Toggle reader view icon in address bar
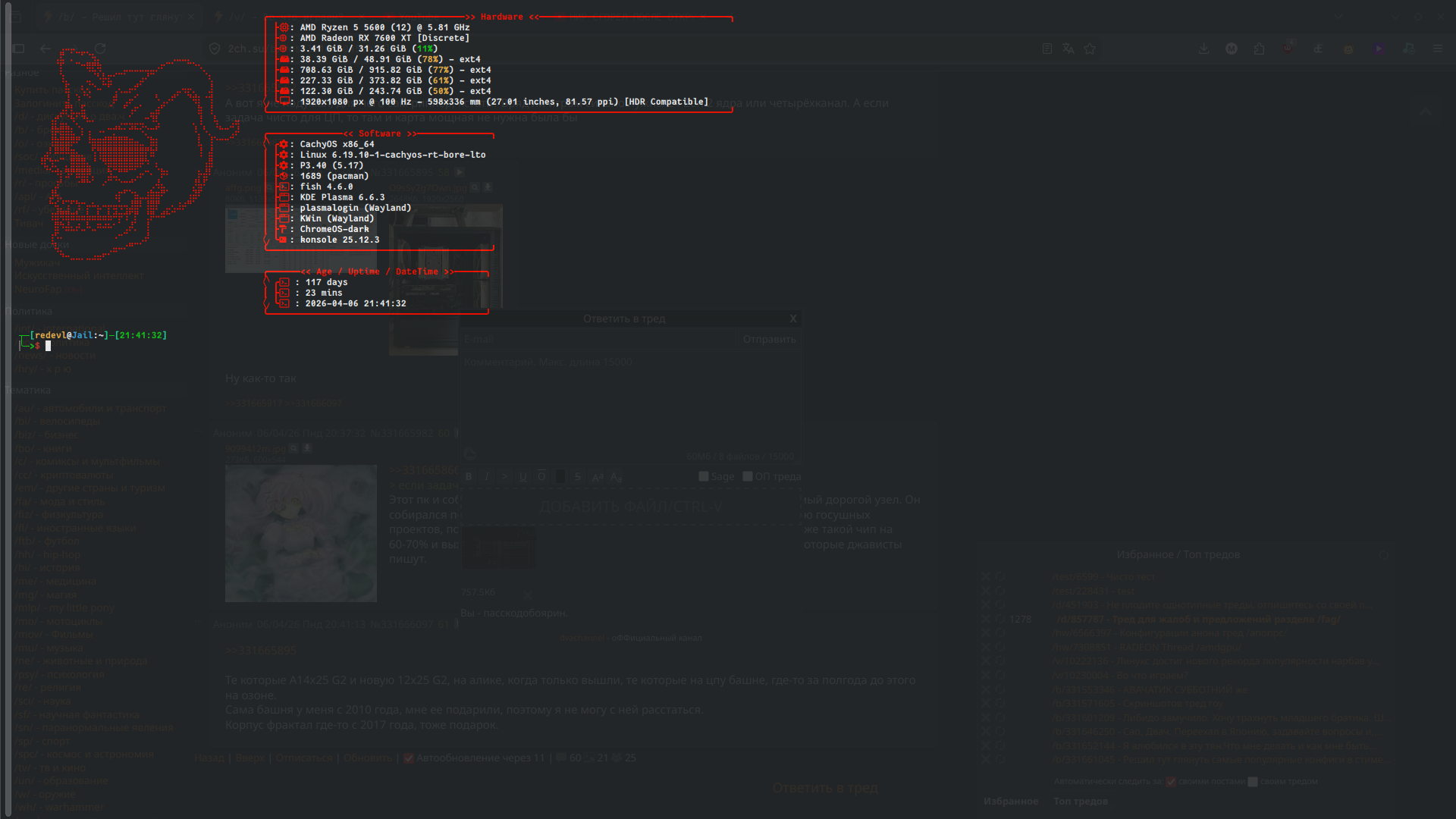The height and width of the screenshot is (819, 1456). (1047, 49)
